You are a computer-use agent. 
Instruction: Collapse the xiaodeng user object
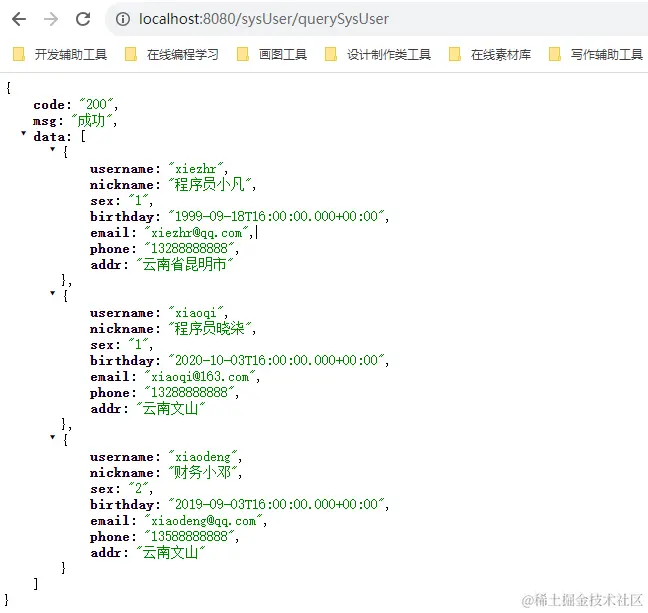pyautogui.click(x=52, y=437)
